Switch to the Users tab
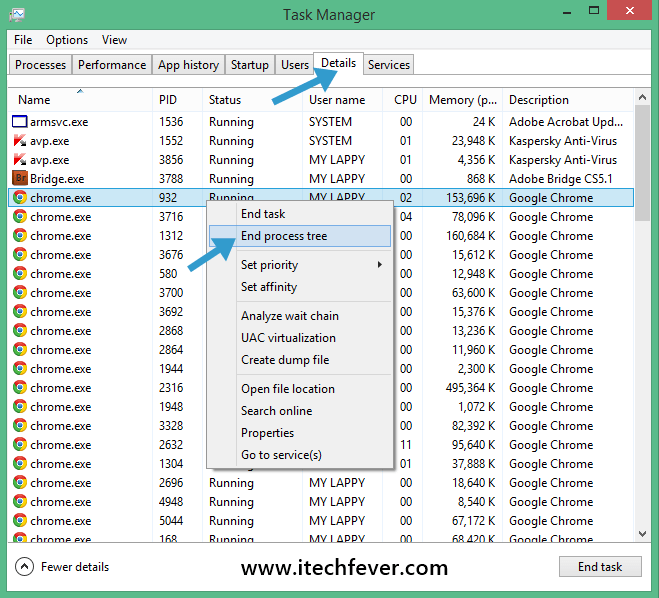Screen dimensions: 659x598 point(295,65)
